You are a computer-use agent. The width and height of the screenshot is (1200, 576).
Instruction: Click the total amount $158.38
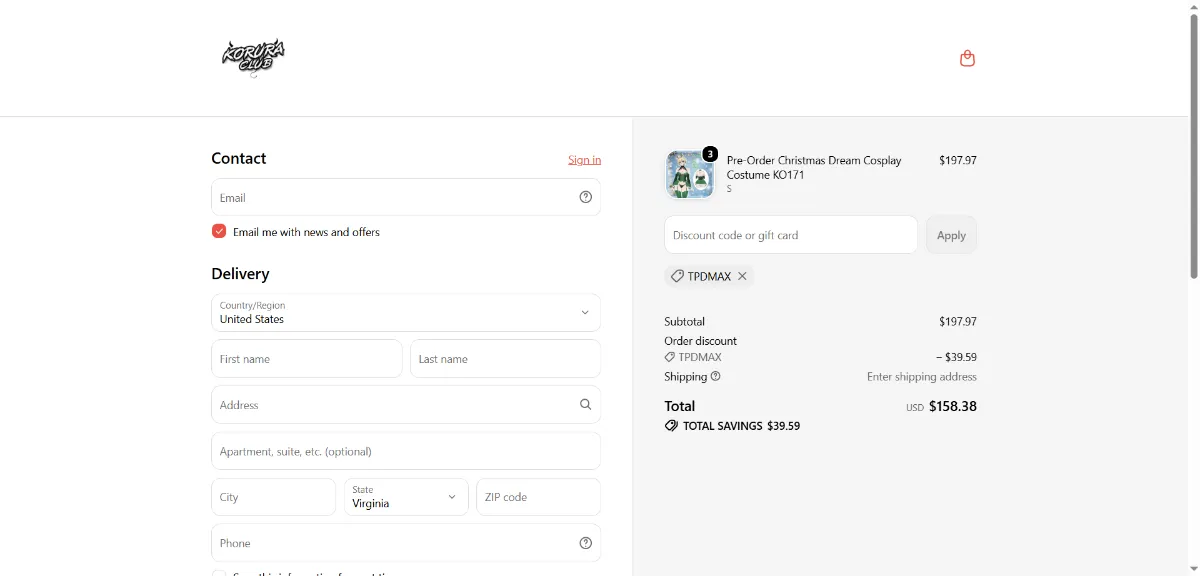click(953, 407)
